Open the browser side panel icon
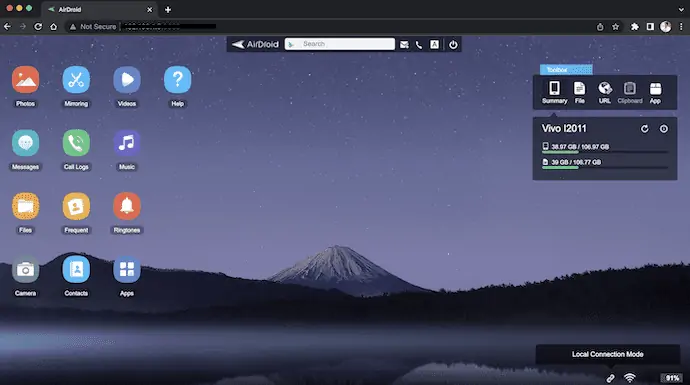 [650, 27]
